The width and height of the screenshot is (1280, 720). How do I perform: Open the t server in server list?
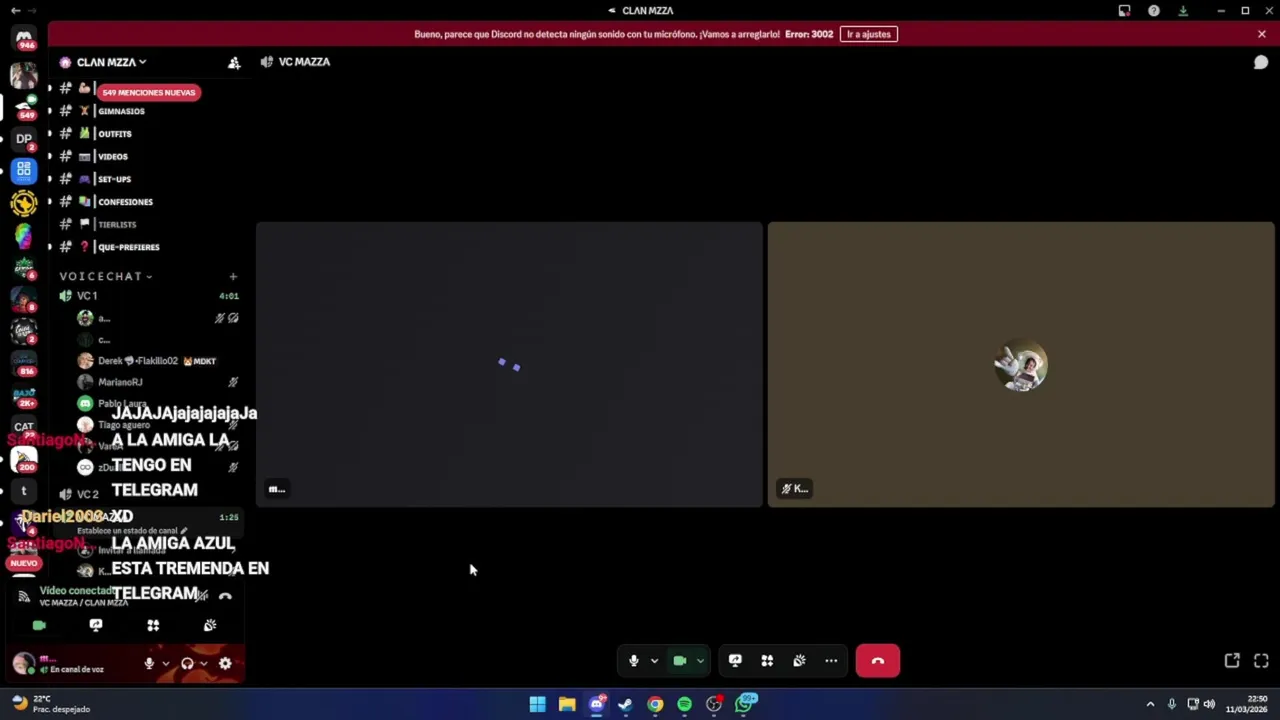point(24,491)
